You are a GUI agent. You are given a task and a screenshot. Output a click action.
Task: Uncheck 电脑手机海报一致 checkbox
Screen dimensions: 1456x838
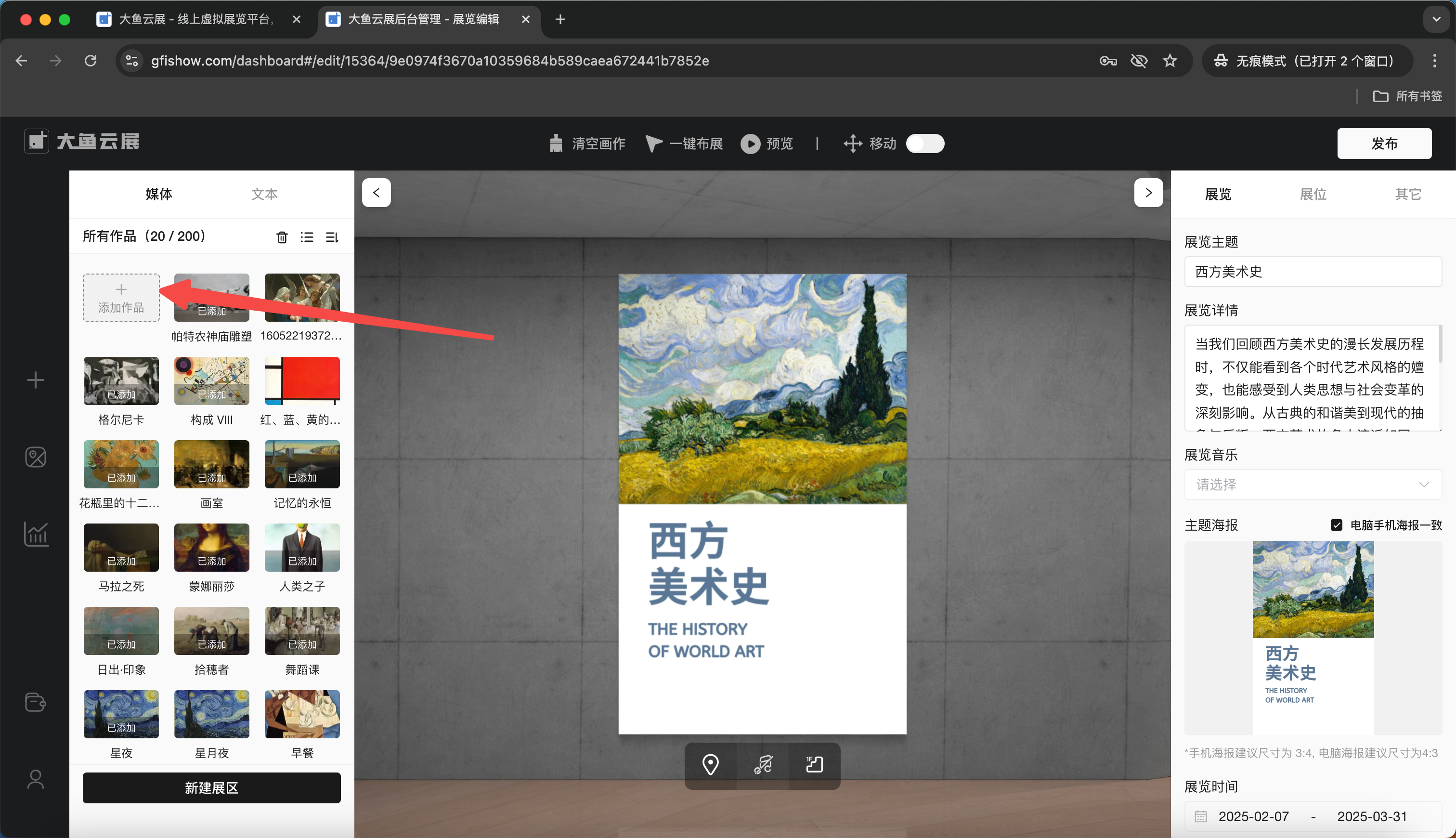tap(1337, 525)
